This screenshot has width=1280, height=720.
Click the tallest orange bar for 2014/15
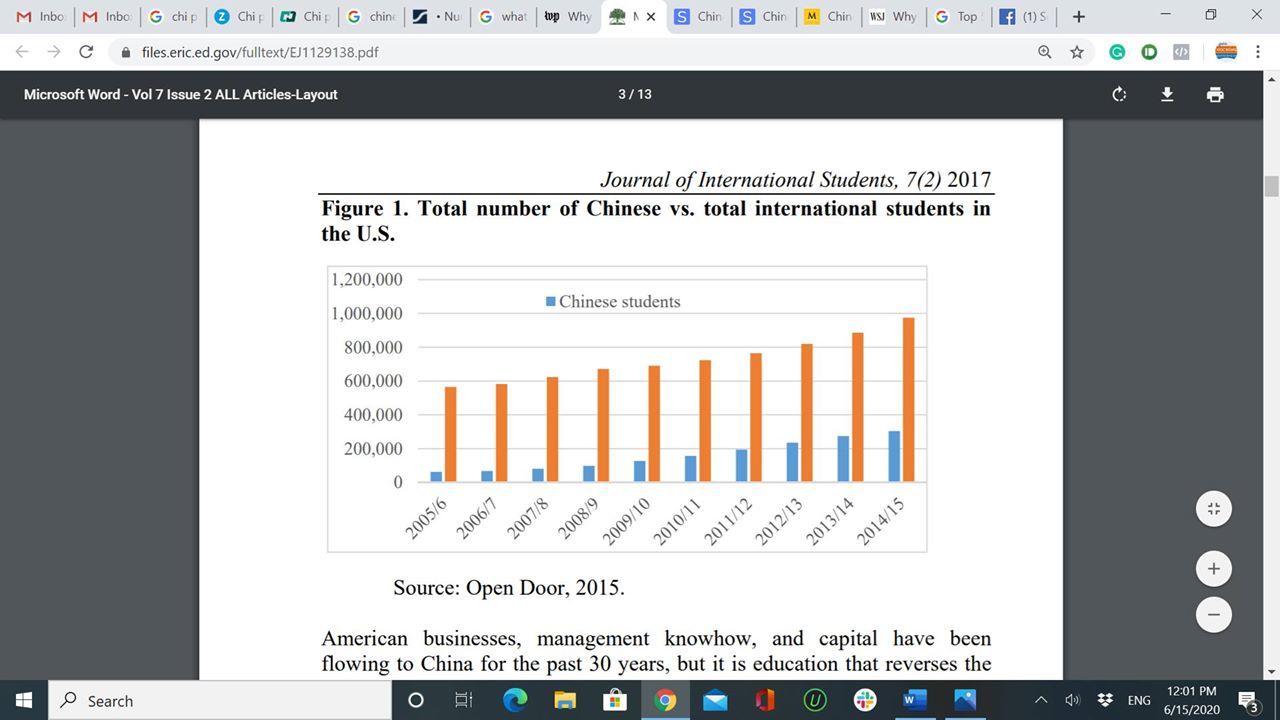click(908, 400)
